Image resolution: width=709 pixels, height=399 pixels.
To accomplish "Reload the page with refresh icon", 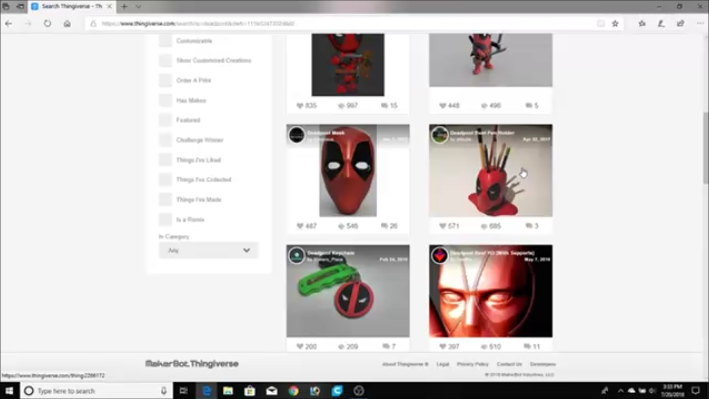I will (47, 24).
